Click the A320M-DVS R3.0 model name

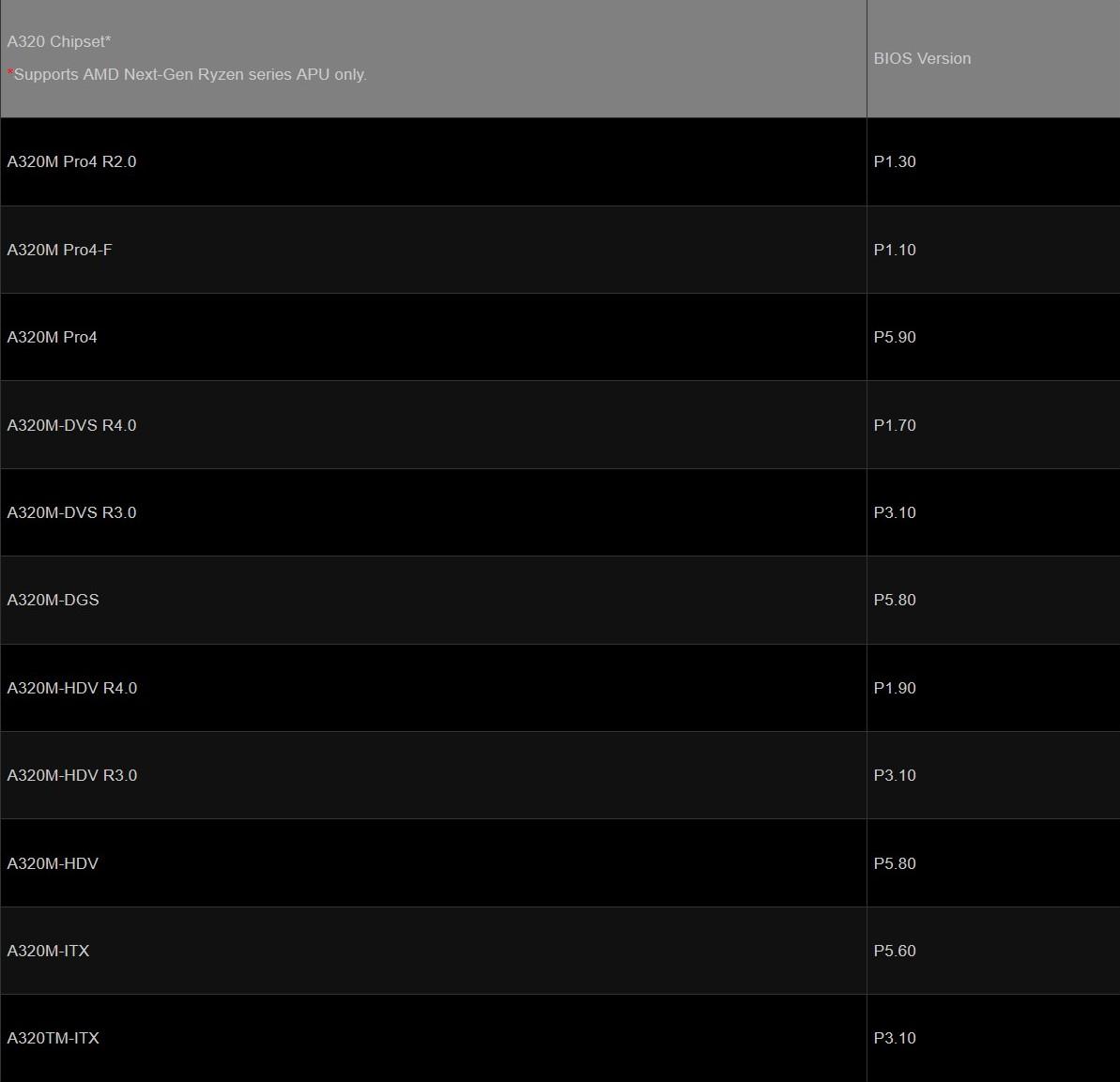pyautogui.click(x=71, y=512)
